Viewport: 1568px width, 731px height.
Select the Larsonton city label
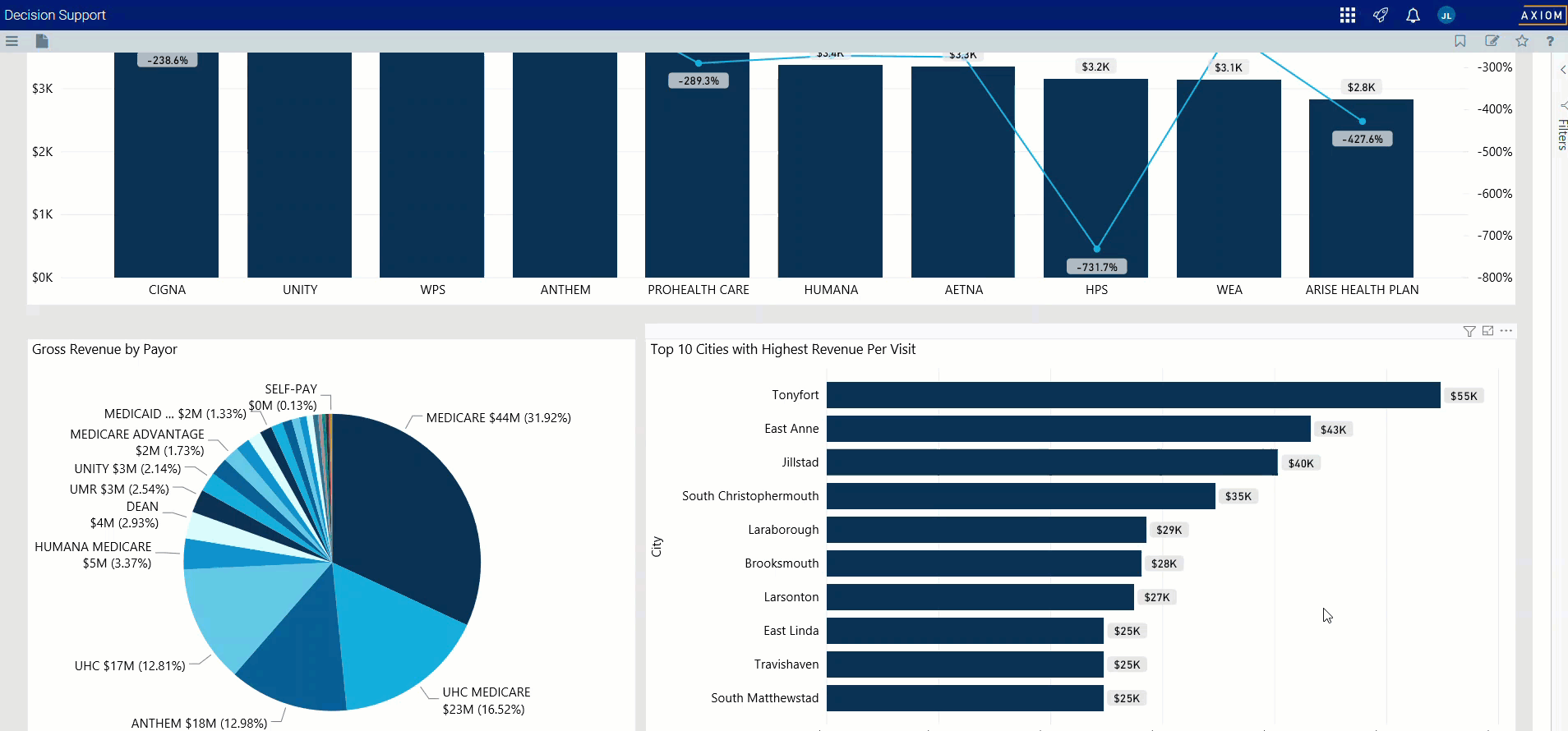pyautogui.click(x=791, y=597)
